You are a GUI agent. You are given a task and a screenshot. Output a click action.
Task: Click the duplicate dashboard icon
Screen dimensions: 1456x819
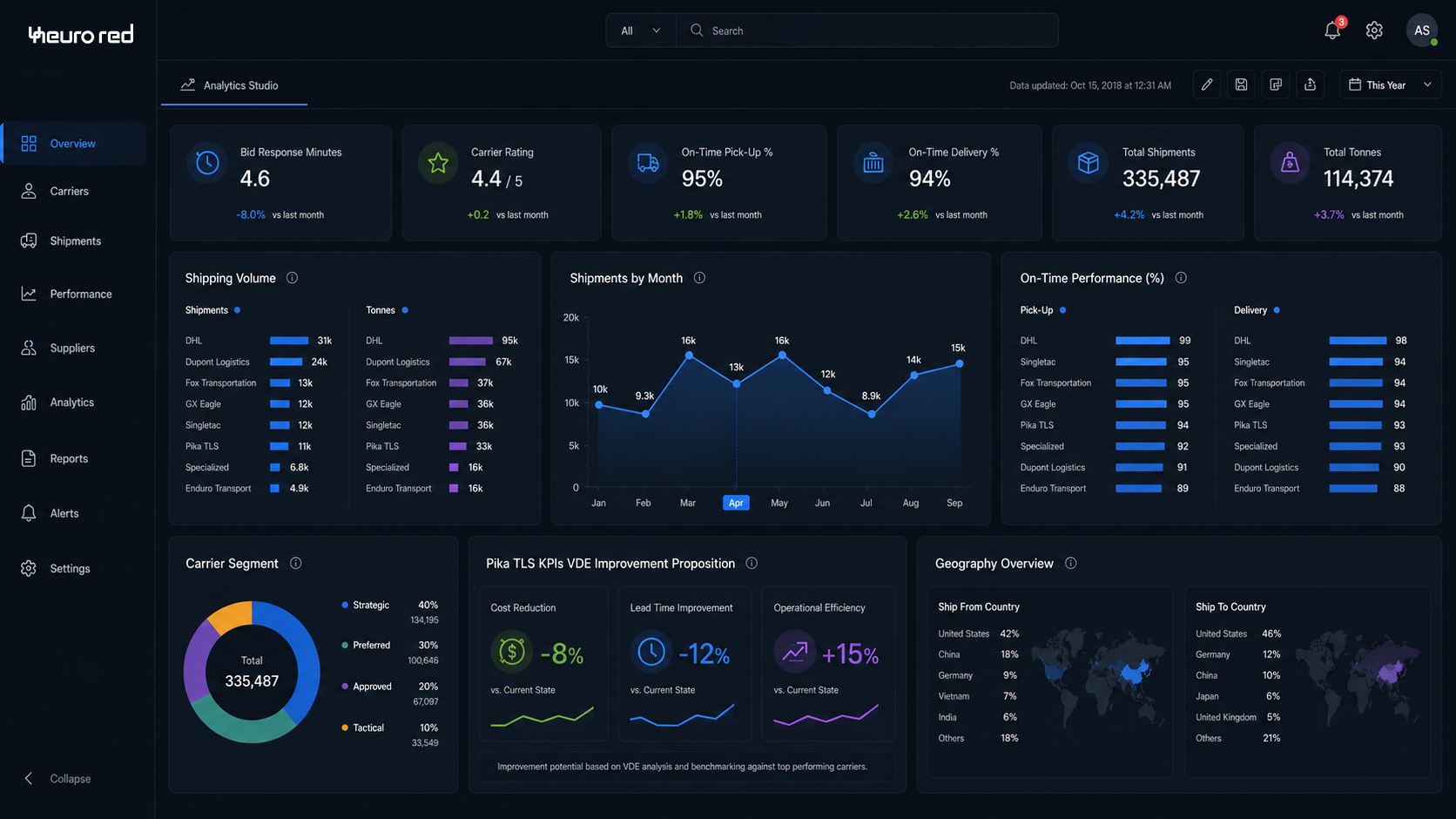coord(1276,85)
